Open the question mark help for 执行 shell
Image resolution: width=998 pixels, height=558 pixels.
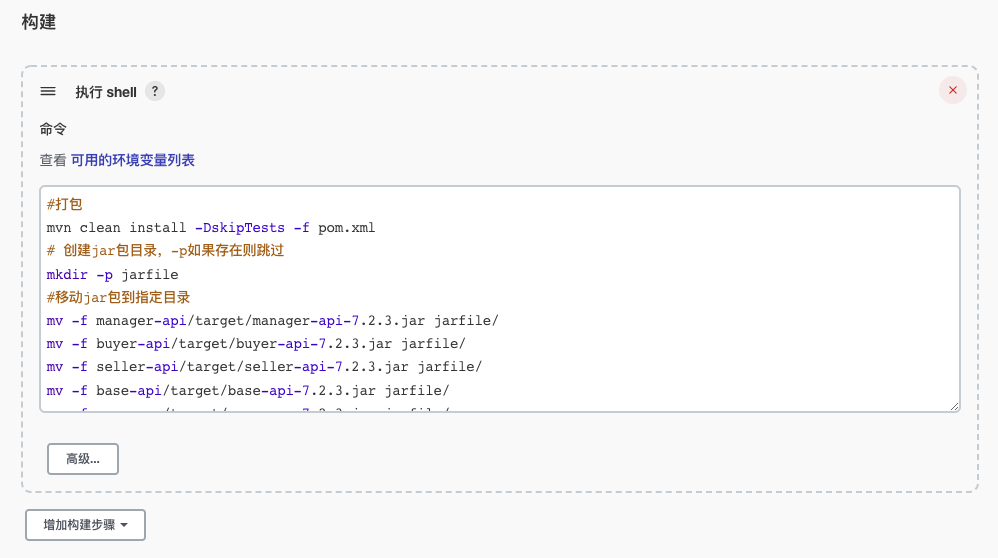pos(155,92)
